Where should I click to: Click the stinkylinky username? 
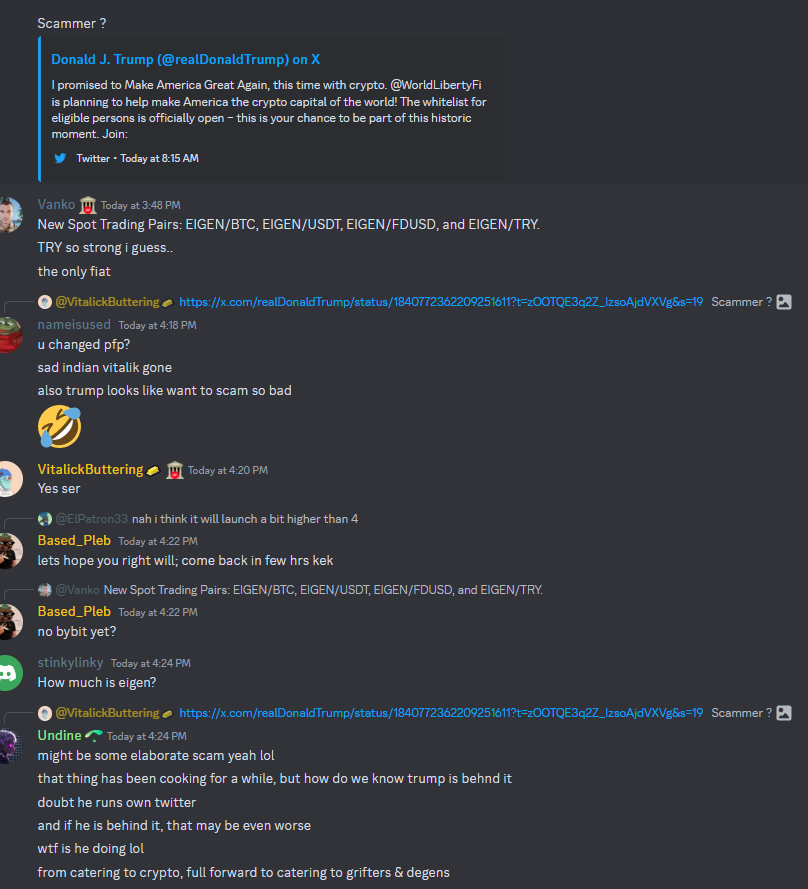pyautogui.click(x=70, y=663)
